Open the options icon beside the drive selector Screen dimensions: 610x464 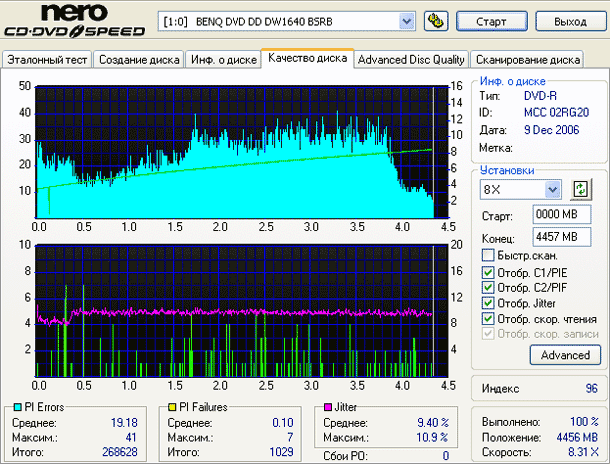[x=435, y=21]
